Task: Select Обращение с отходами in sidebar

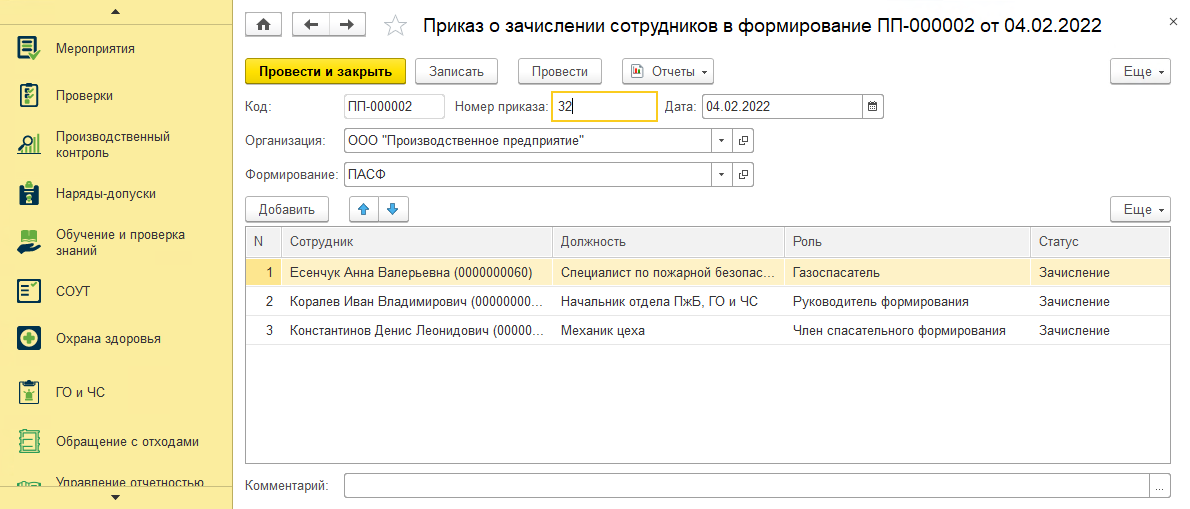Action: pyautogui.click(x=128, y=441)
